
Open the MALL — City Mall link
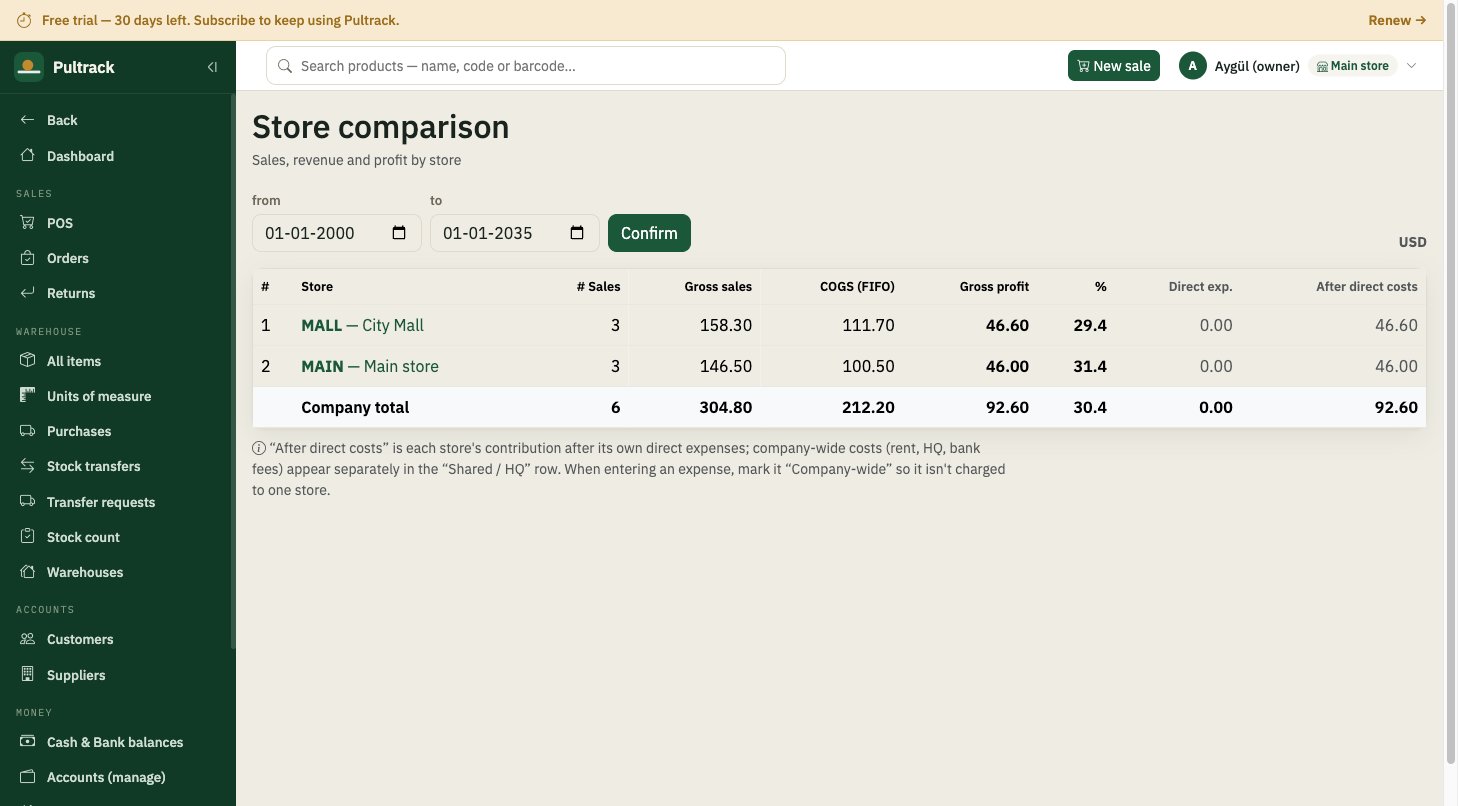362,325
